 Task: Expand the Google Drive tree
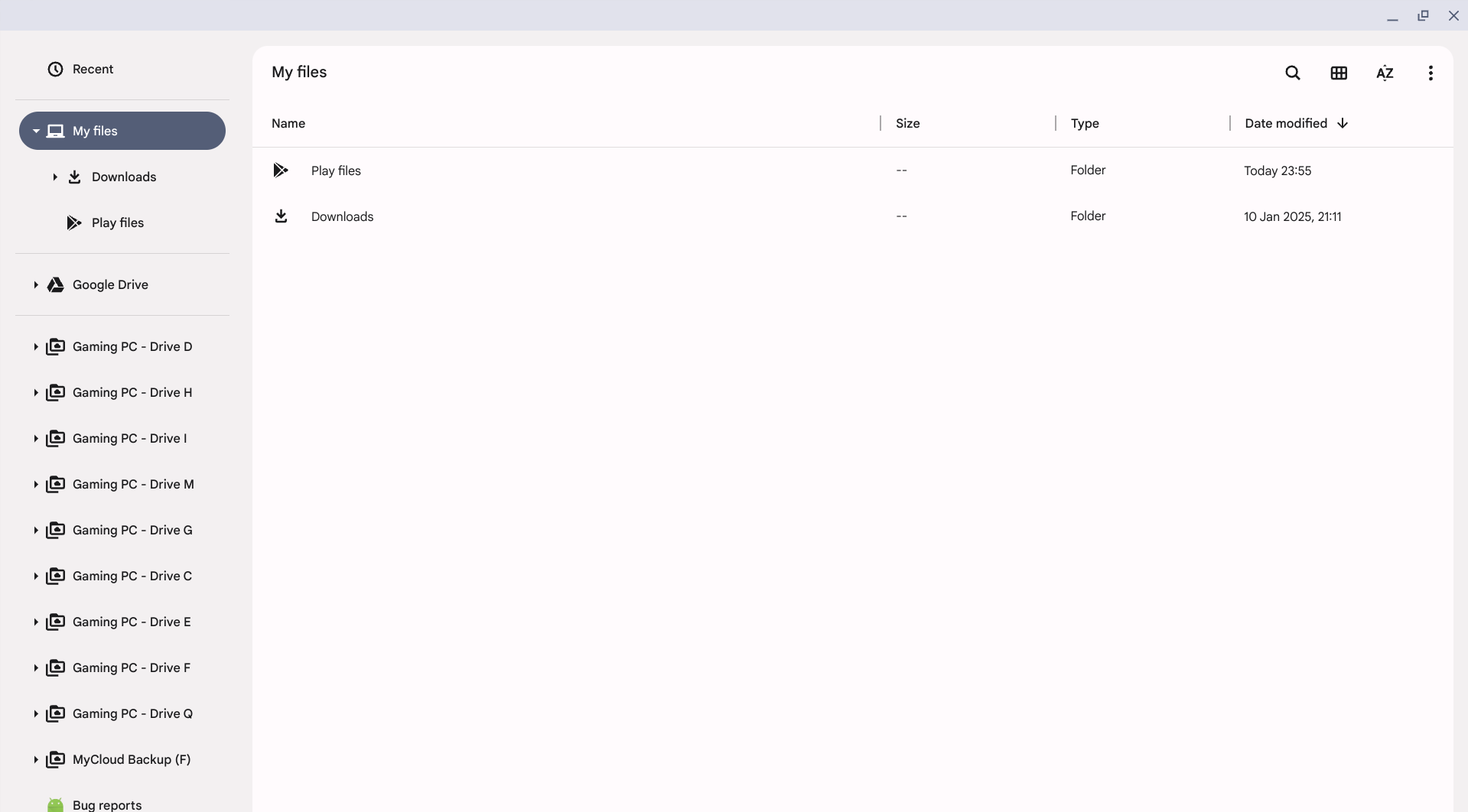(x=35, y=284)
